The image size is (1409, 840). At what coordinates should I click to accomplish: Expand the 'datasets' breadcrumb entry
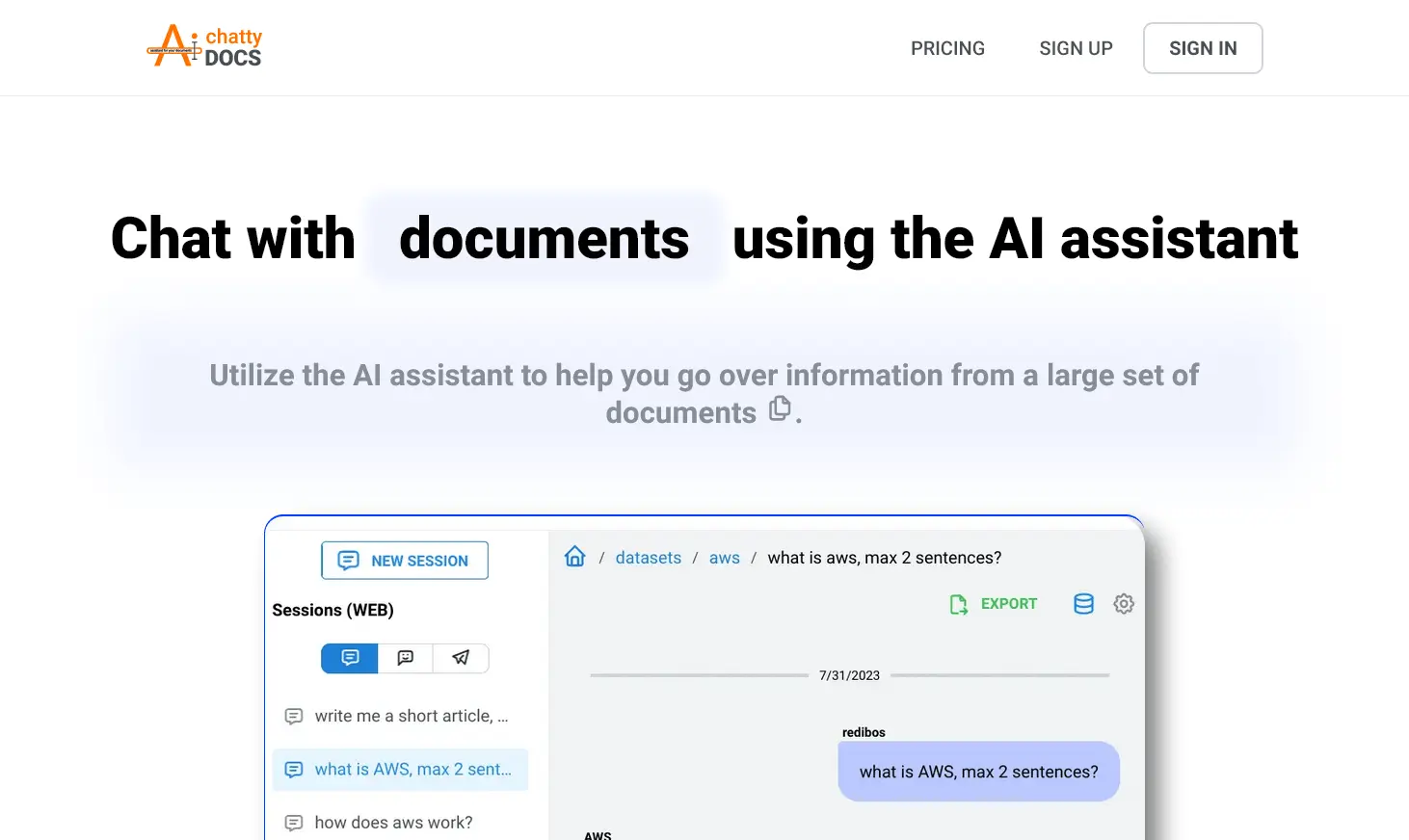[x=648, y=557]
